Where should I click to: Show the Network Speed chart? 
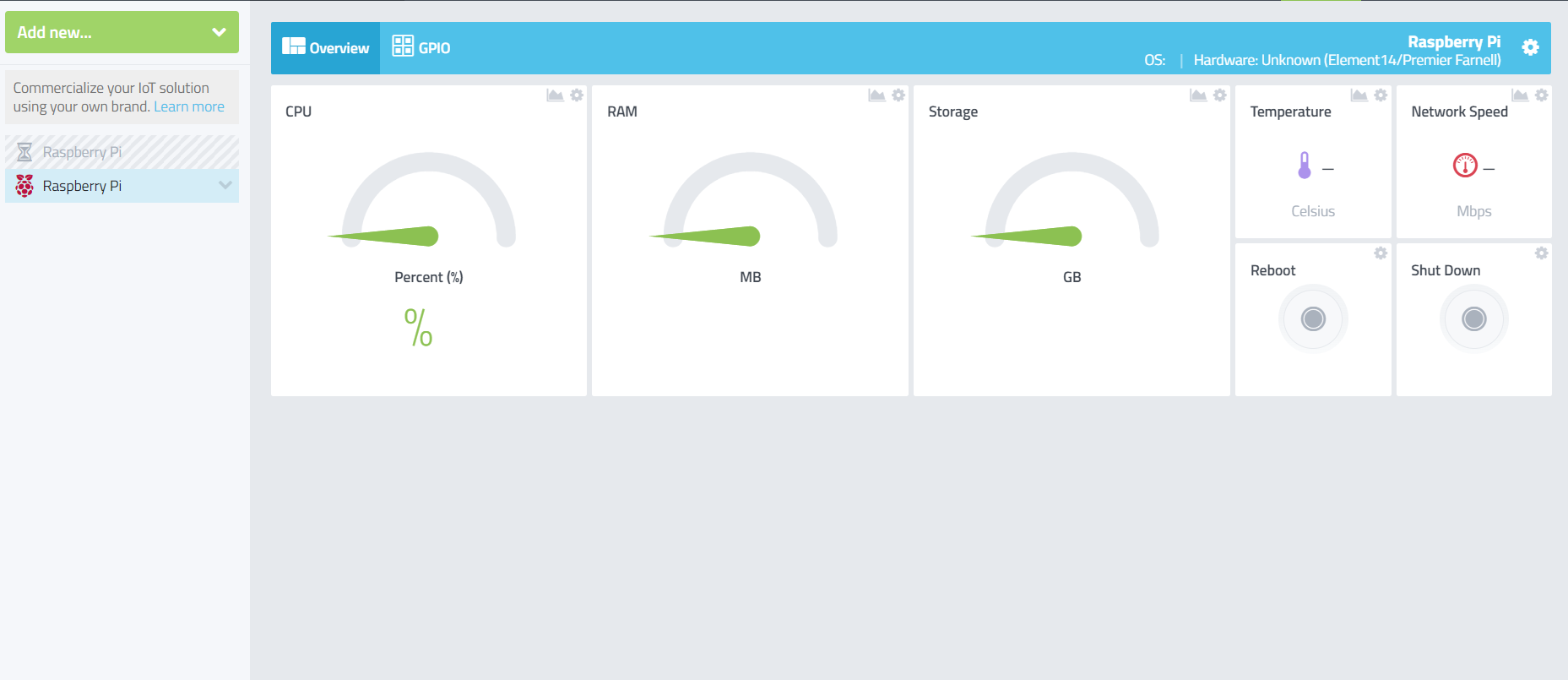click(1520, 95)
